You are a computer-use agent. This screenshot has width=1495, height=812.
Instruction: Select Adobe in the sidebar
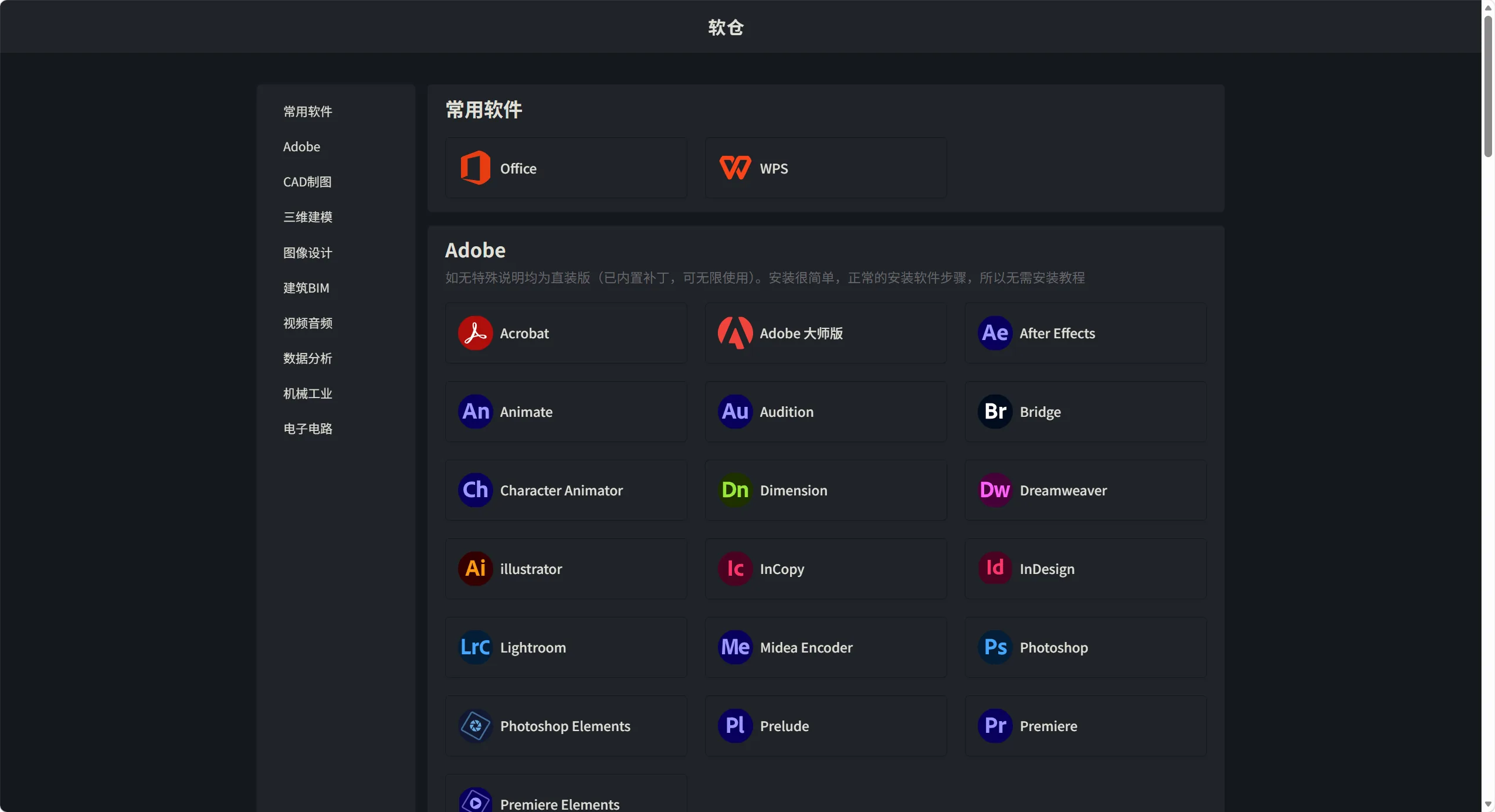point(301,147)
